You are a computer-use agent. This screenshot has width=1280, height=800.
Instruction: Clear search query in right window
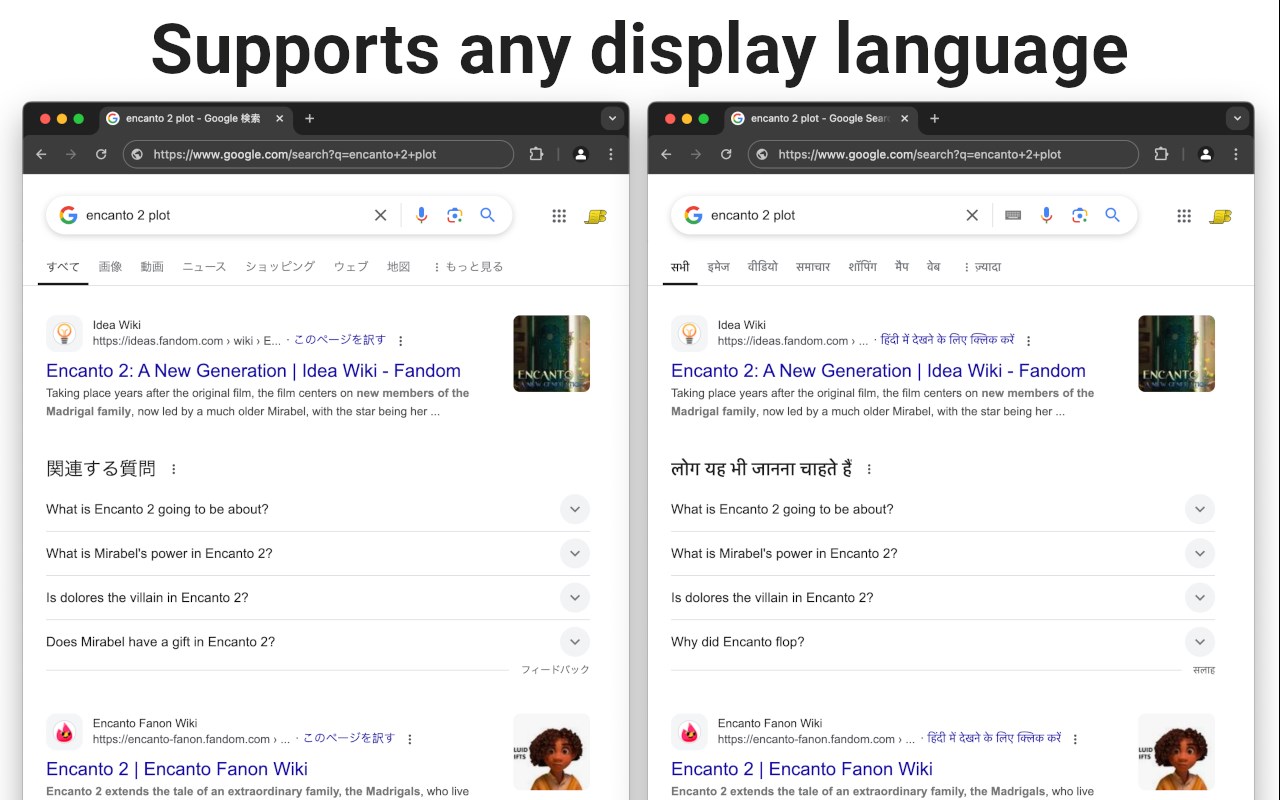pos(972,215)
